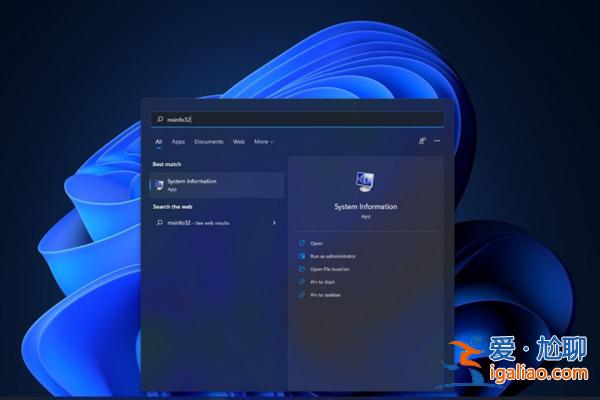Expand web results arrow for msinfo32
This screenshot has width=600, height=400.
[x=274, y=222]
